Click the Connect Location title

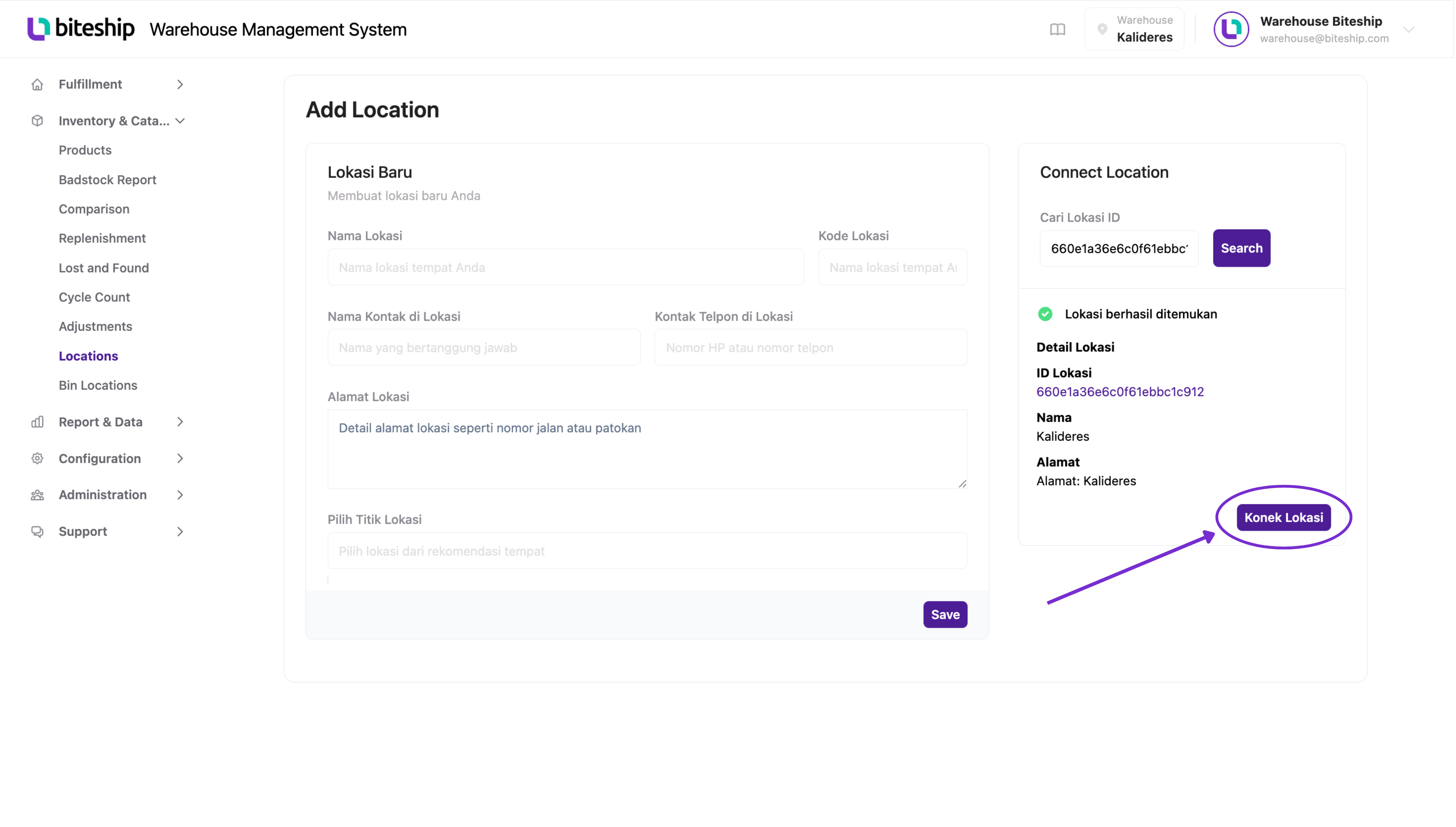tap(1104, 172)
